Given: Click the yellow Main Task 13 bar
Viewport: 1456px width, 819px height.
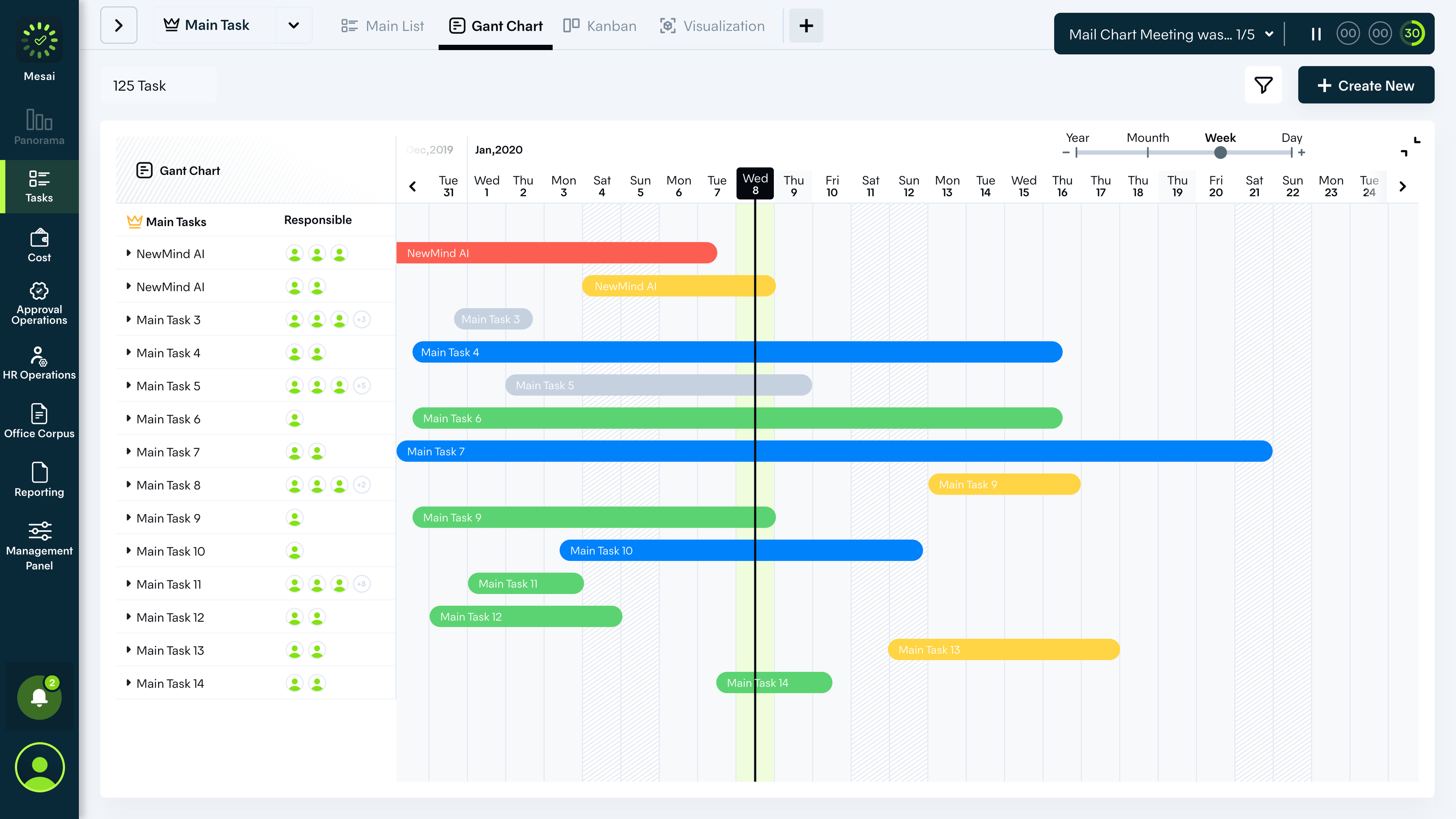Looking at the screenshot, I should click(x=1003, y=650).
